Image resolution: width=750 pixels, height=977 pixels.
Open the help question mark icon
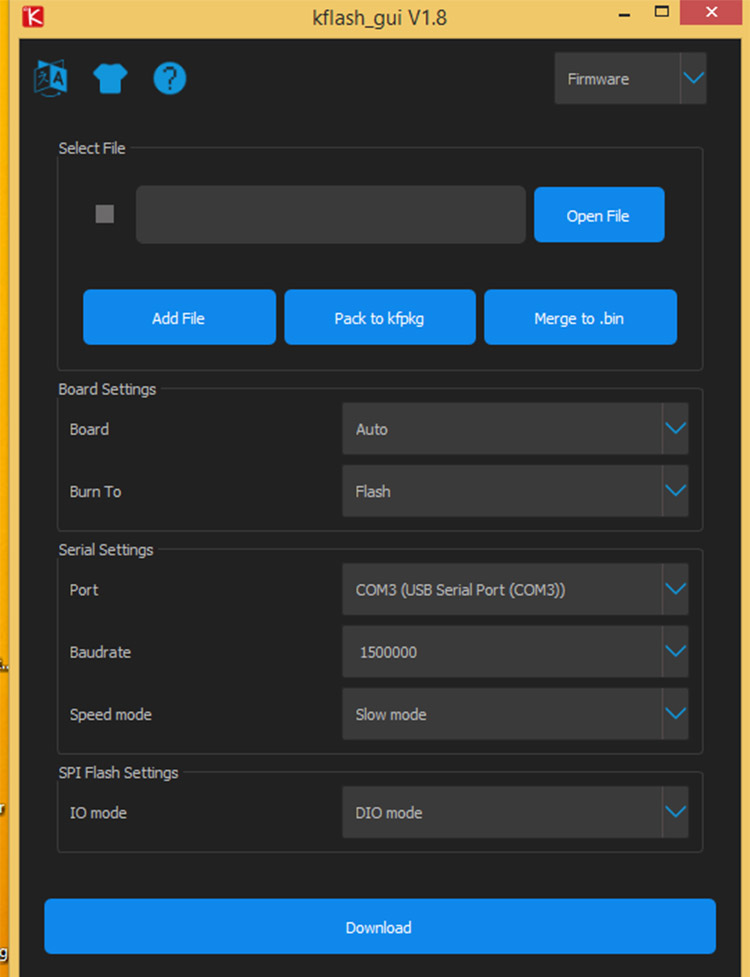169,79
